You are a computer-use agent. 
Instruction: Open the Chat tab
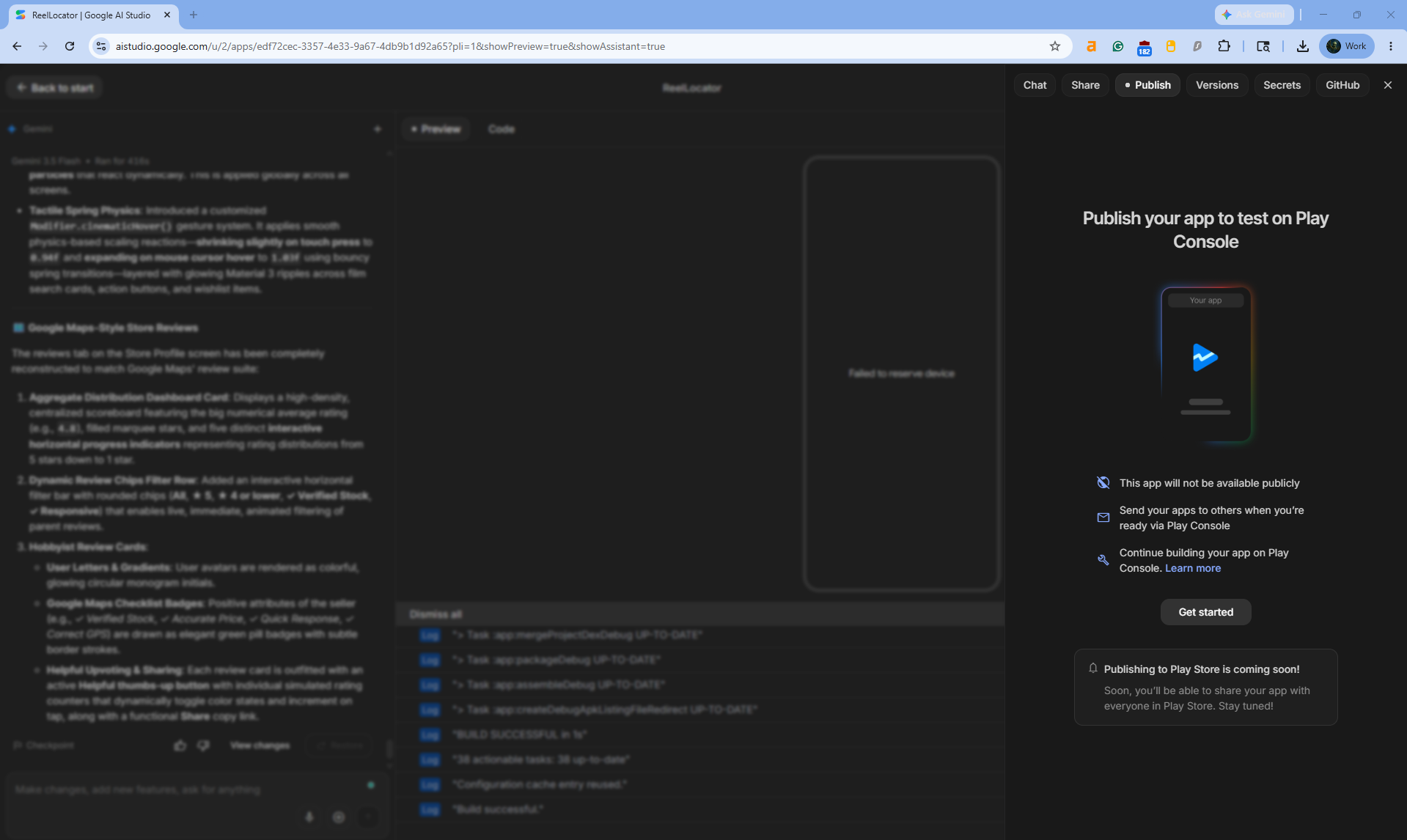(1035, 85)
